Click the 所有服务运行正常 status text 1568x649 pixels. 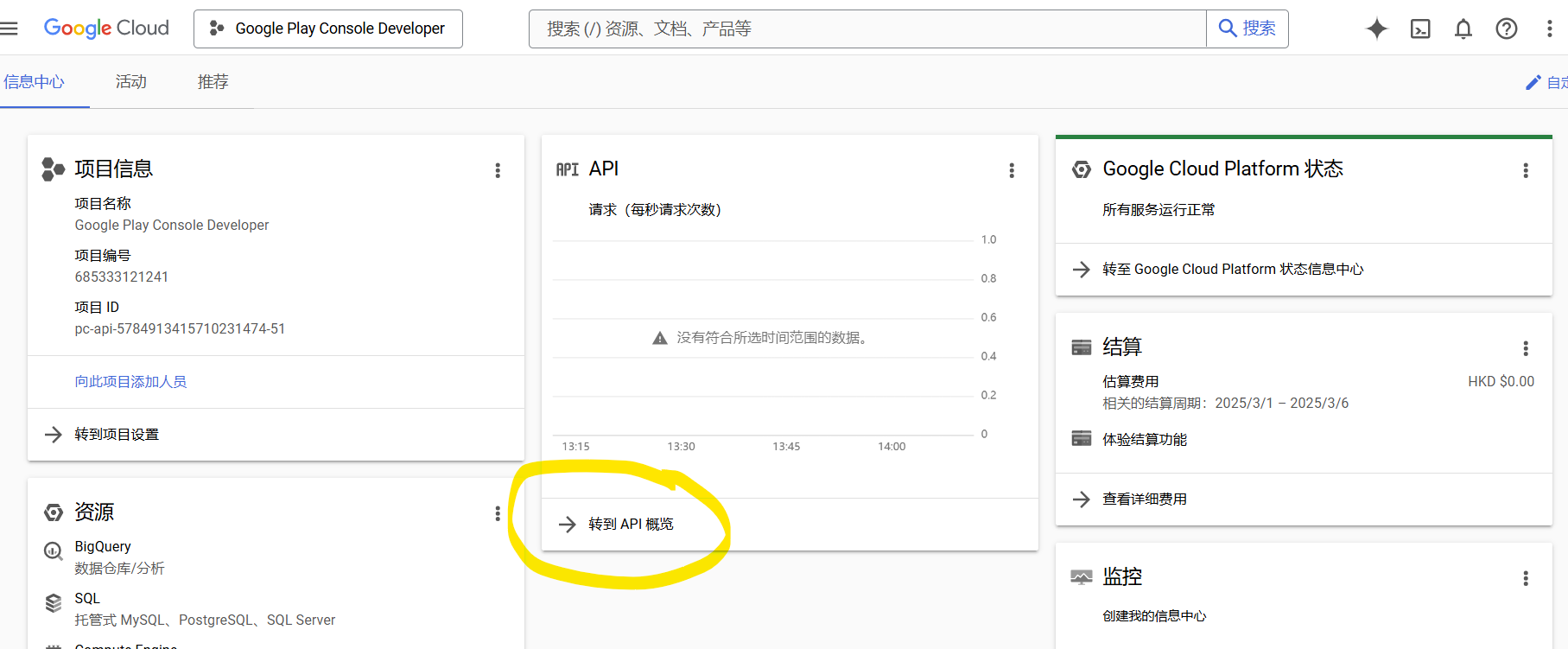[x=1159, y=209]
